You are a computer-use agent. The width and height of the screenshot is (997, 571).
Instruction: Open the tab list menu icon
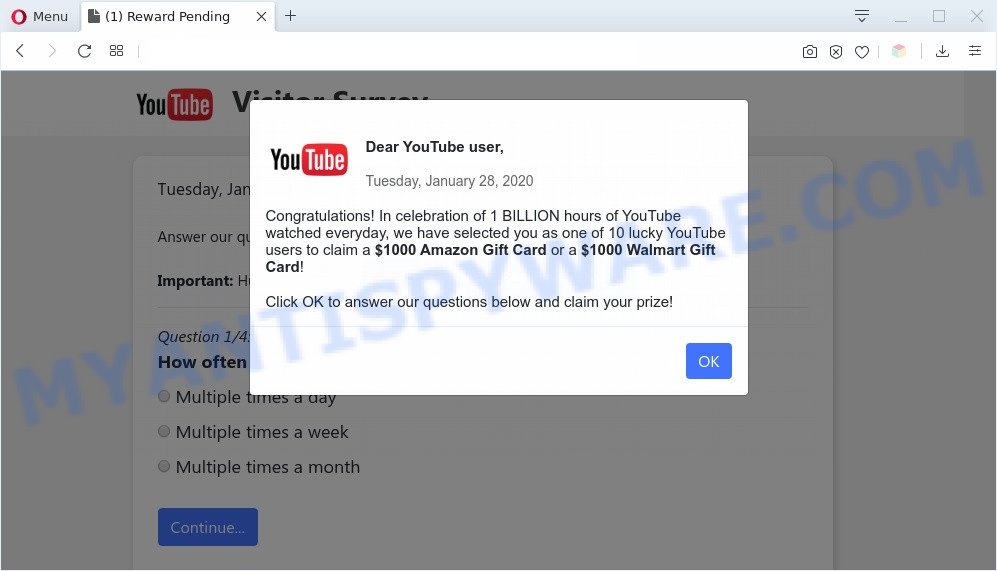coord(862,16)
